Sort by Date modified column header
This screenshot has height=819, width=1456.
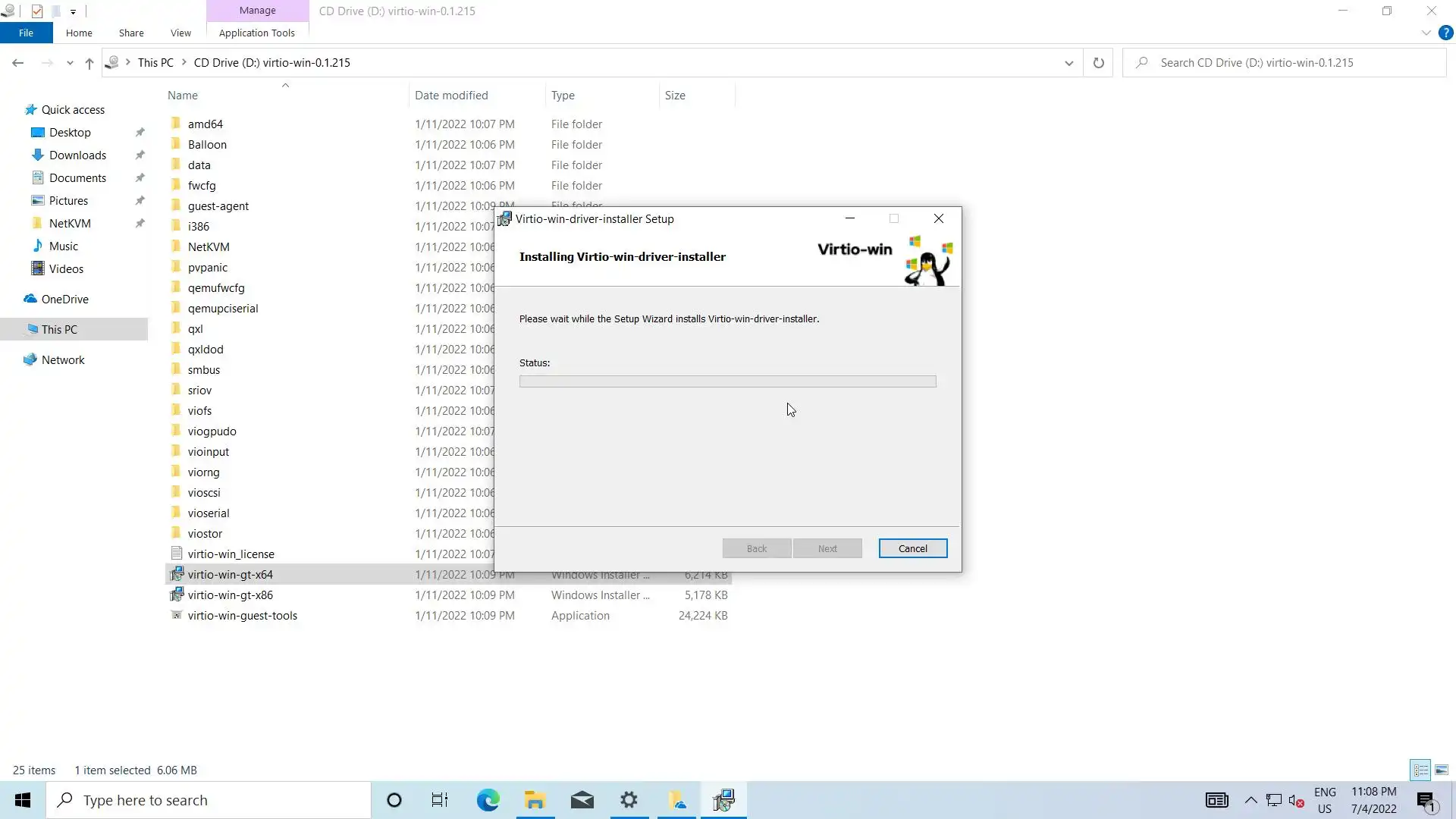pos(451,95)
